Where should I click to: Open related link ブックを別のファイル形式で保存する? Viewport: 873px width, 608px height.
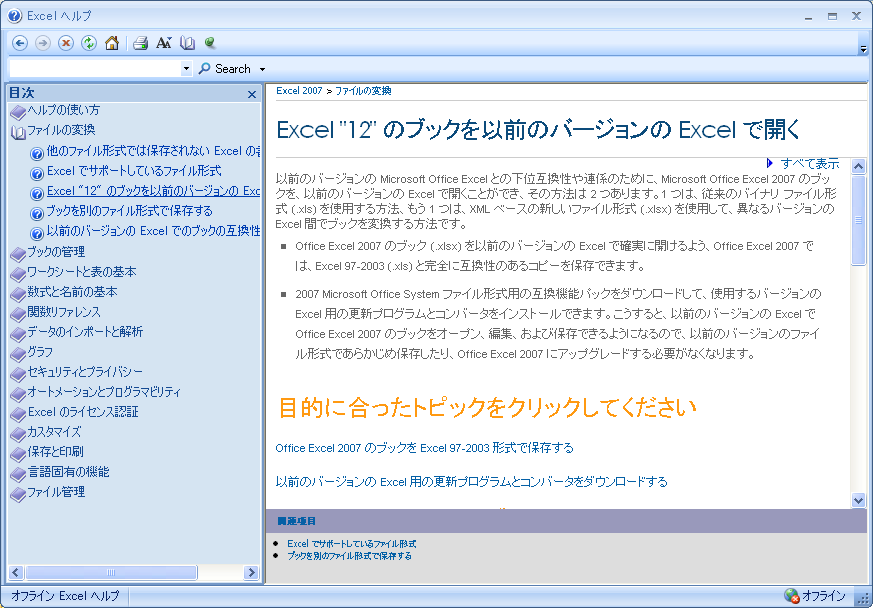tap(349, 556)
